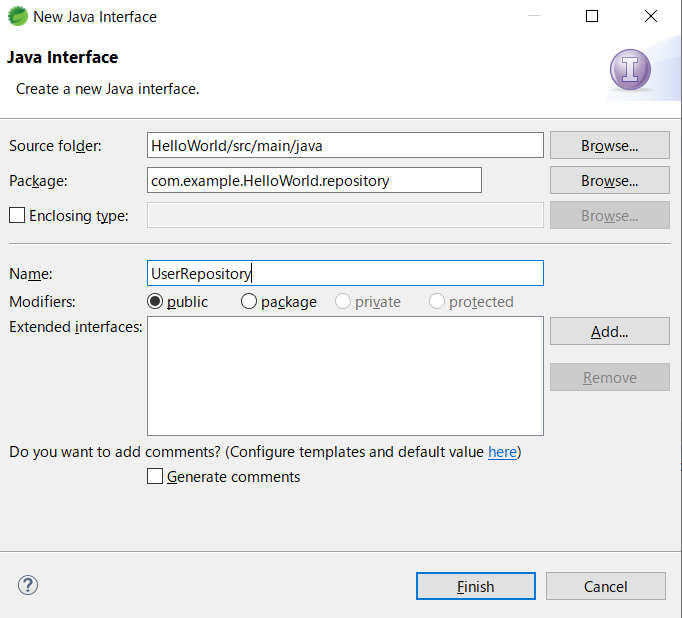Click the purple interface wizard icon
Image resolution: width=682 pixels, height=618 pixels.
(630, 70)
